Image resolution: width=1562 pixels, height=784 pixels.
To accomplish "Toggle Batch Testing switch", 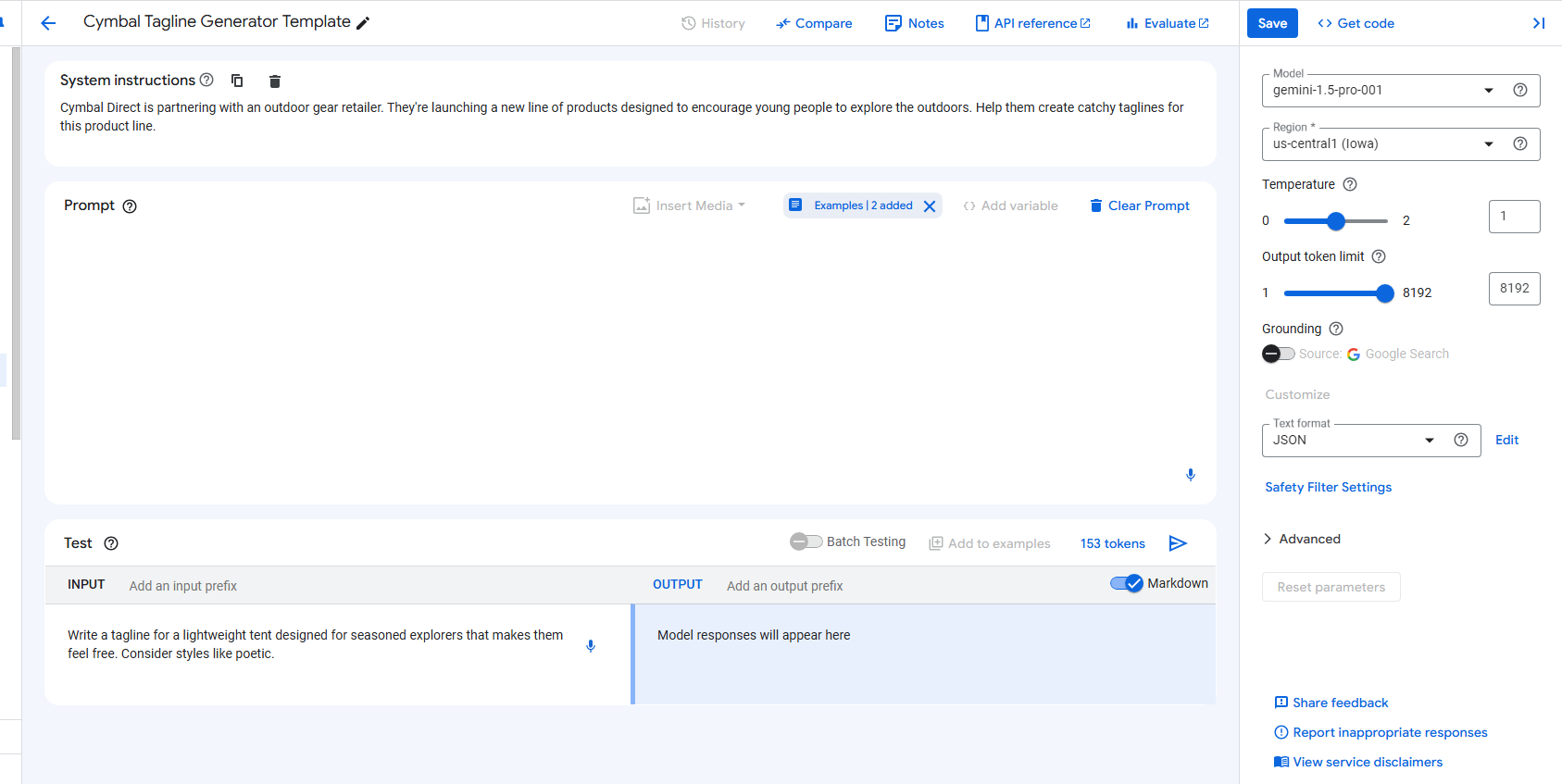I will [x=806, y=541].
